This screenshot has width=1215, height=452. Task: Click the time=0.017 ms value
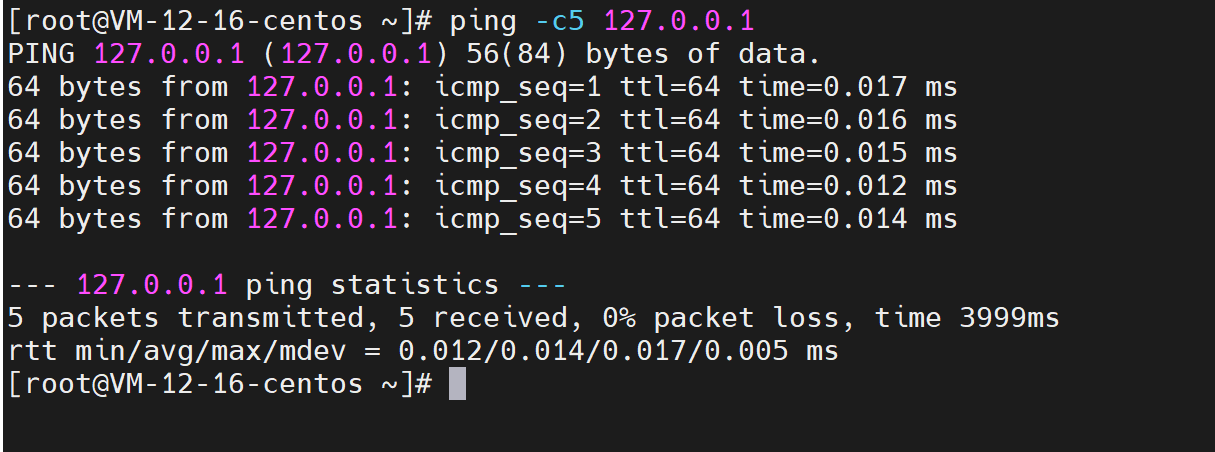pyautogui.click(x=848, y=87)
